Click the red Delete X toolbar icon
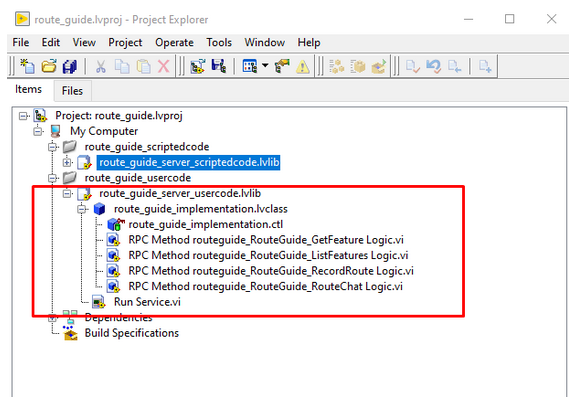The height and width of the screenshot is (401, 569). pos(164,66)
